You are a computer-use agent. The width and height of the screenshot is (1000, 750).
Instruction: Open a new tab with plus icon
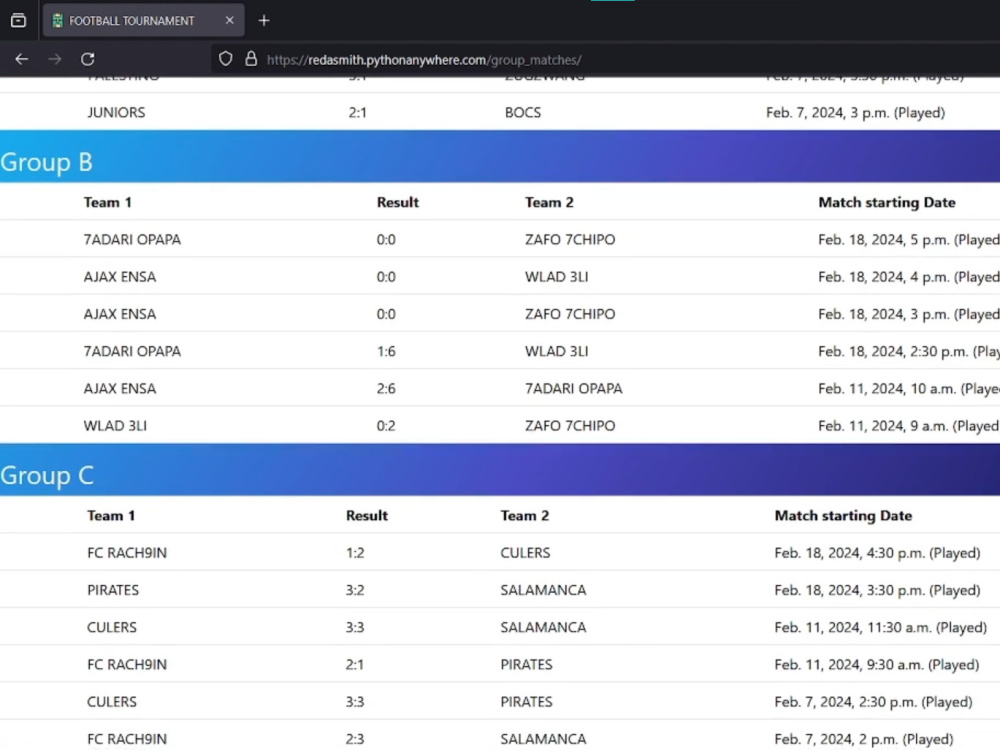264,20
